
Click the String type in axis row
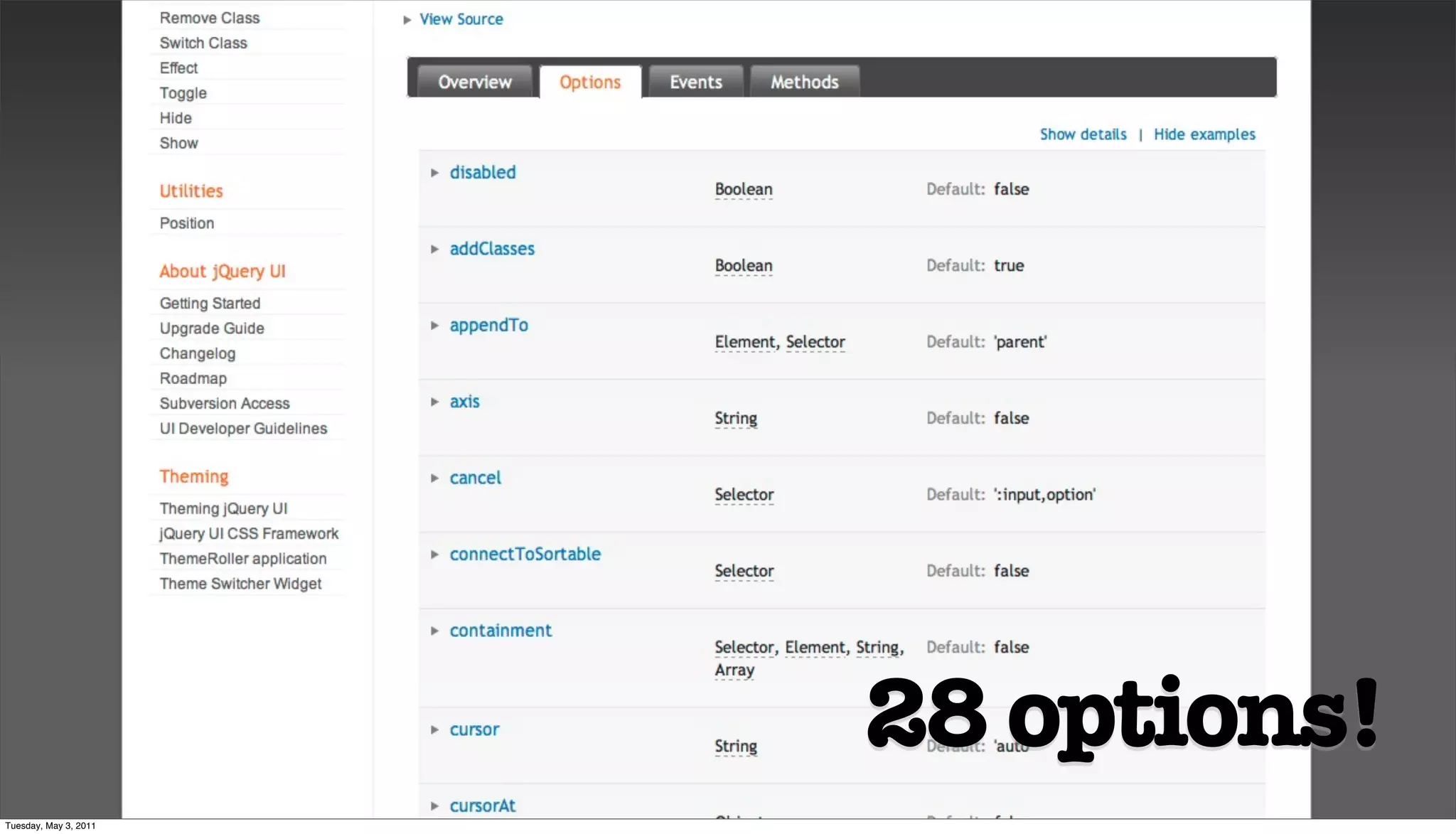tap(736, 418)
